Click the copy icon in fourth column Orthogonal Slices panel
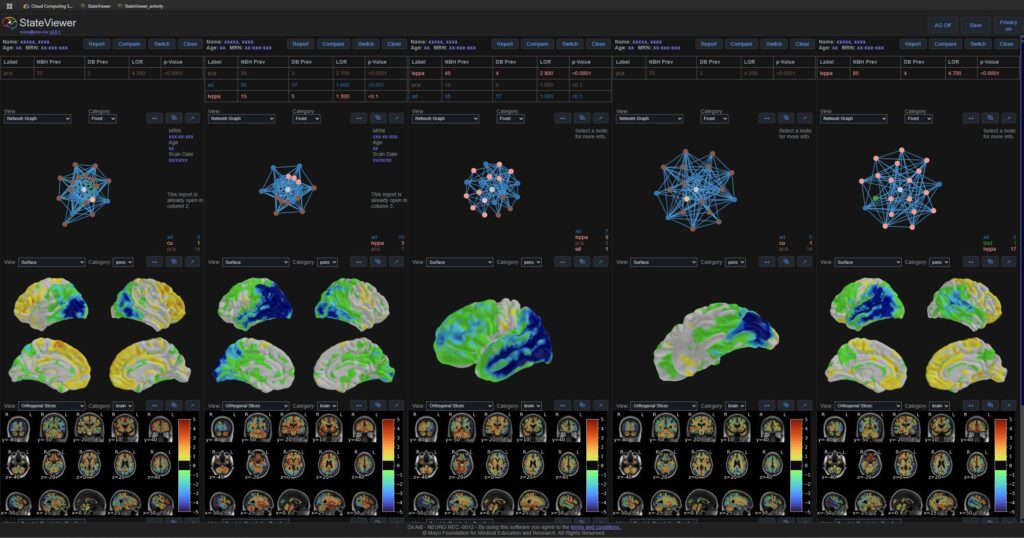1024x538 pixels. pos(785,406)
